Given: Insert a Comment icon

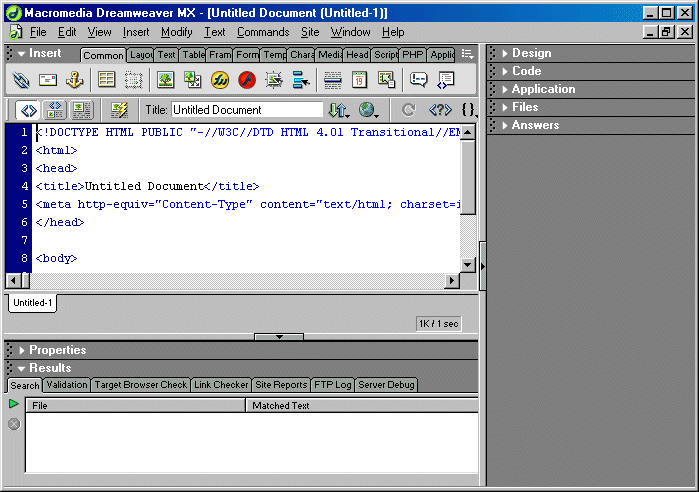Looking at the screenshot, I should [x=419, y=80].
